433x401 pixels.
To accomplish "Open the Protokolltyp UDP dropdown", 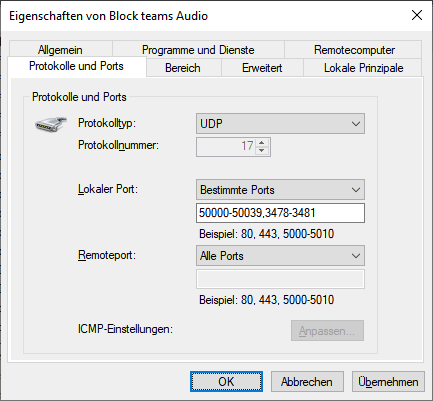I will (280, 124).
